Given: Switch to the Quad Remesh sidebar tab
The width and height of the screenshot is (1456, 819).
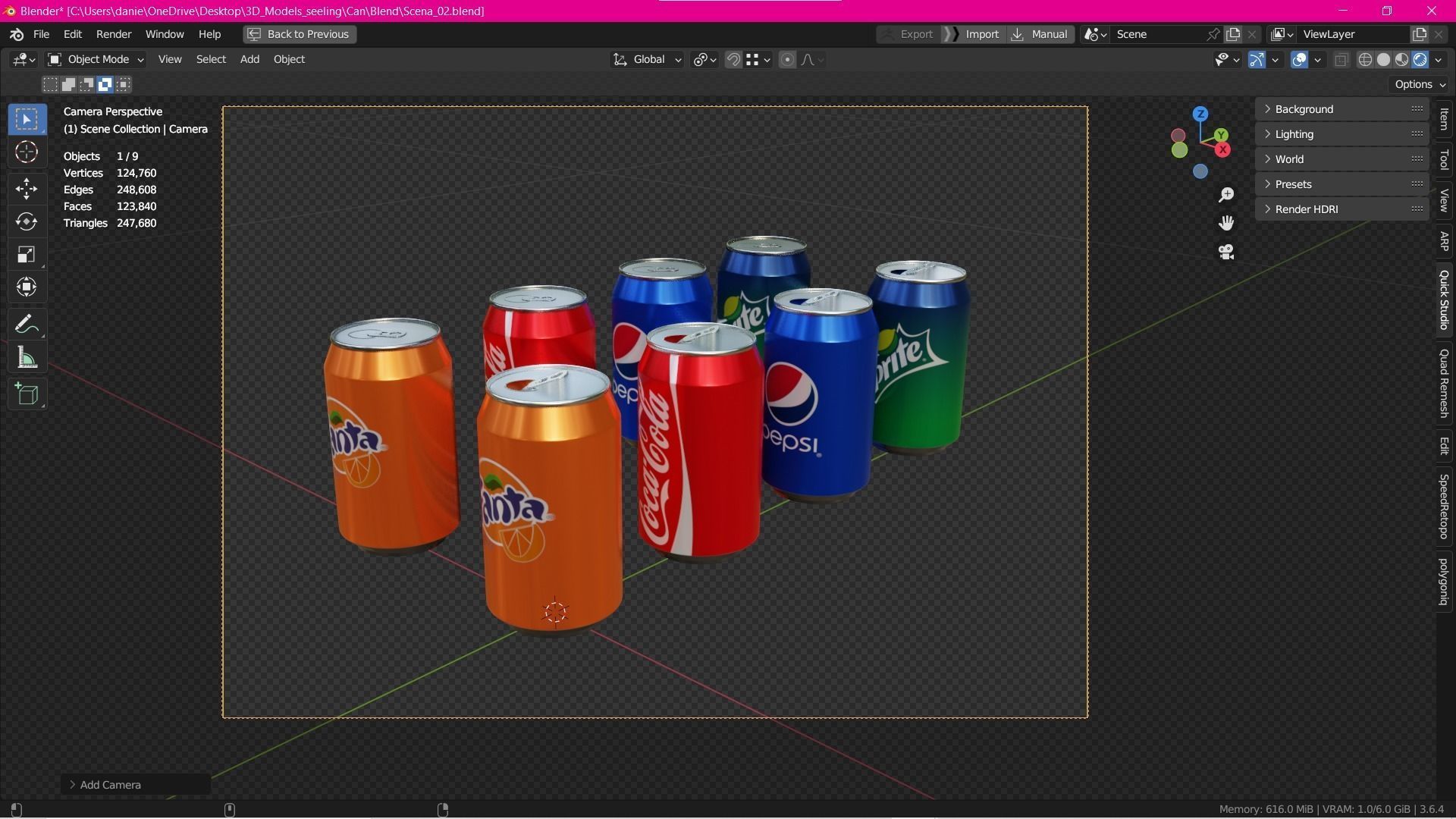Looking at the screenshot, I should click(x=1444, y=383).
